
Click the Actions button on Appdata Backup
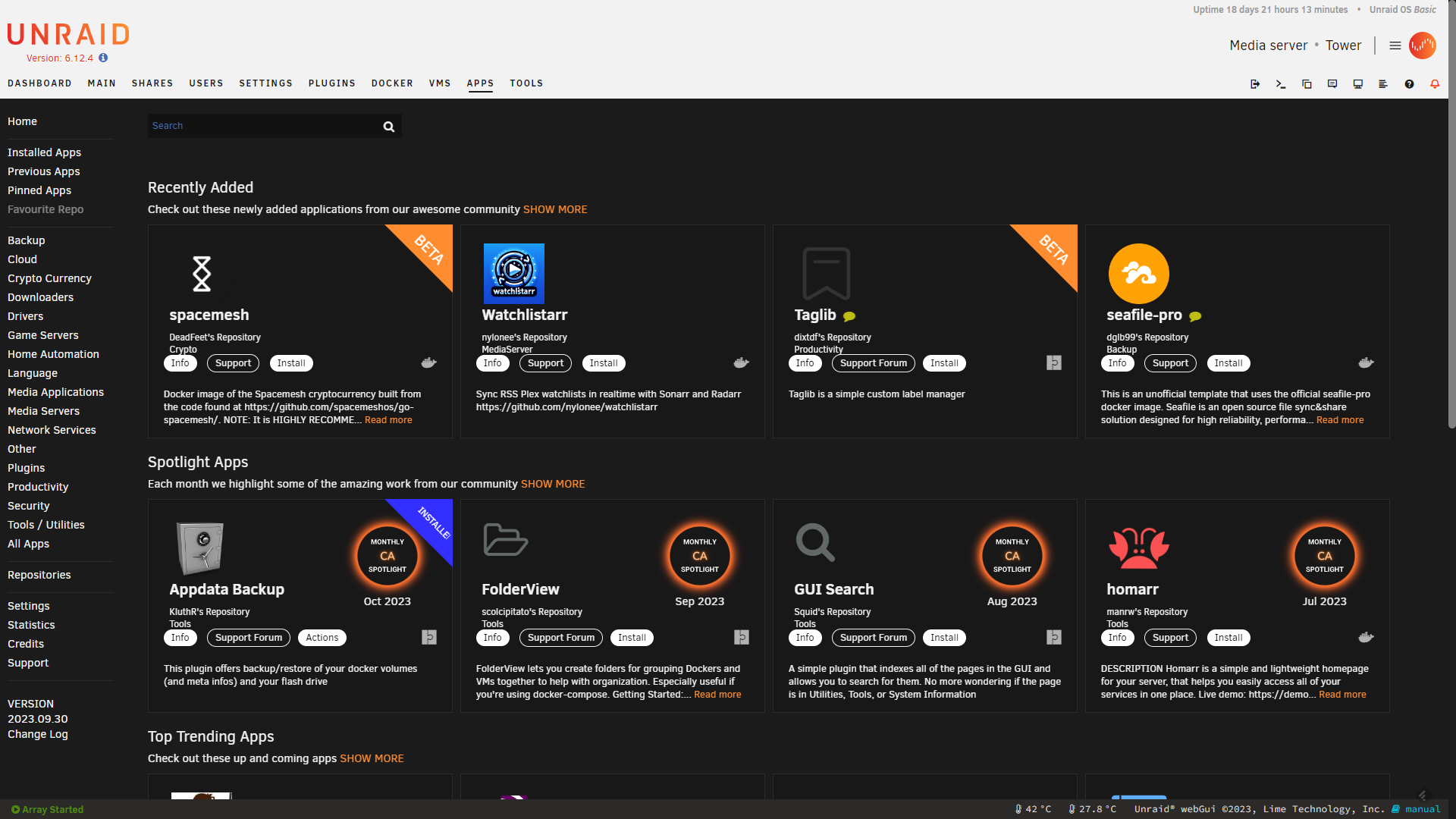click(322, 637)
